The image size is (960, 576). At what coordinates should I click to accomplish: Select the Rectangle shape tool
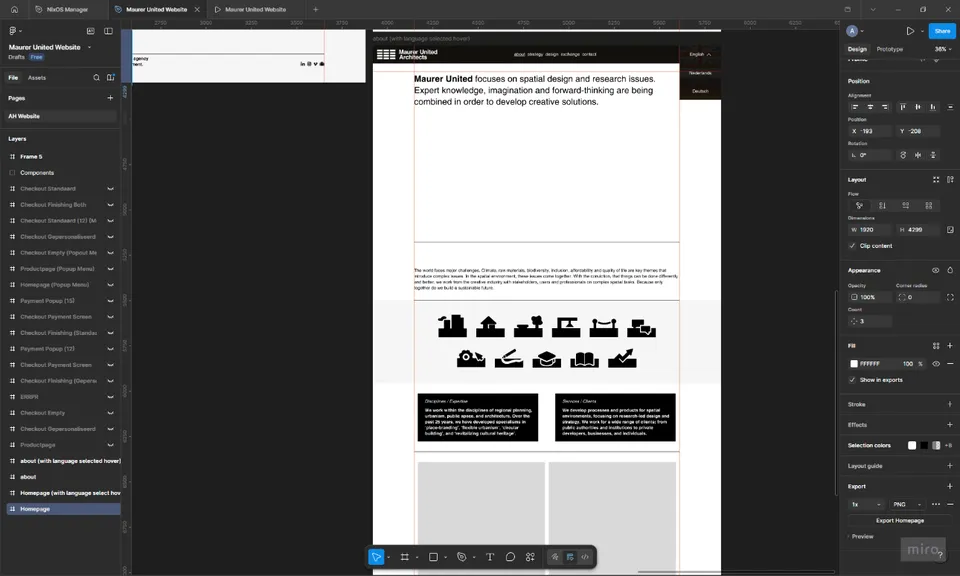[x=433, y=557]
